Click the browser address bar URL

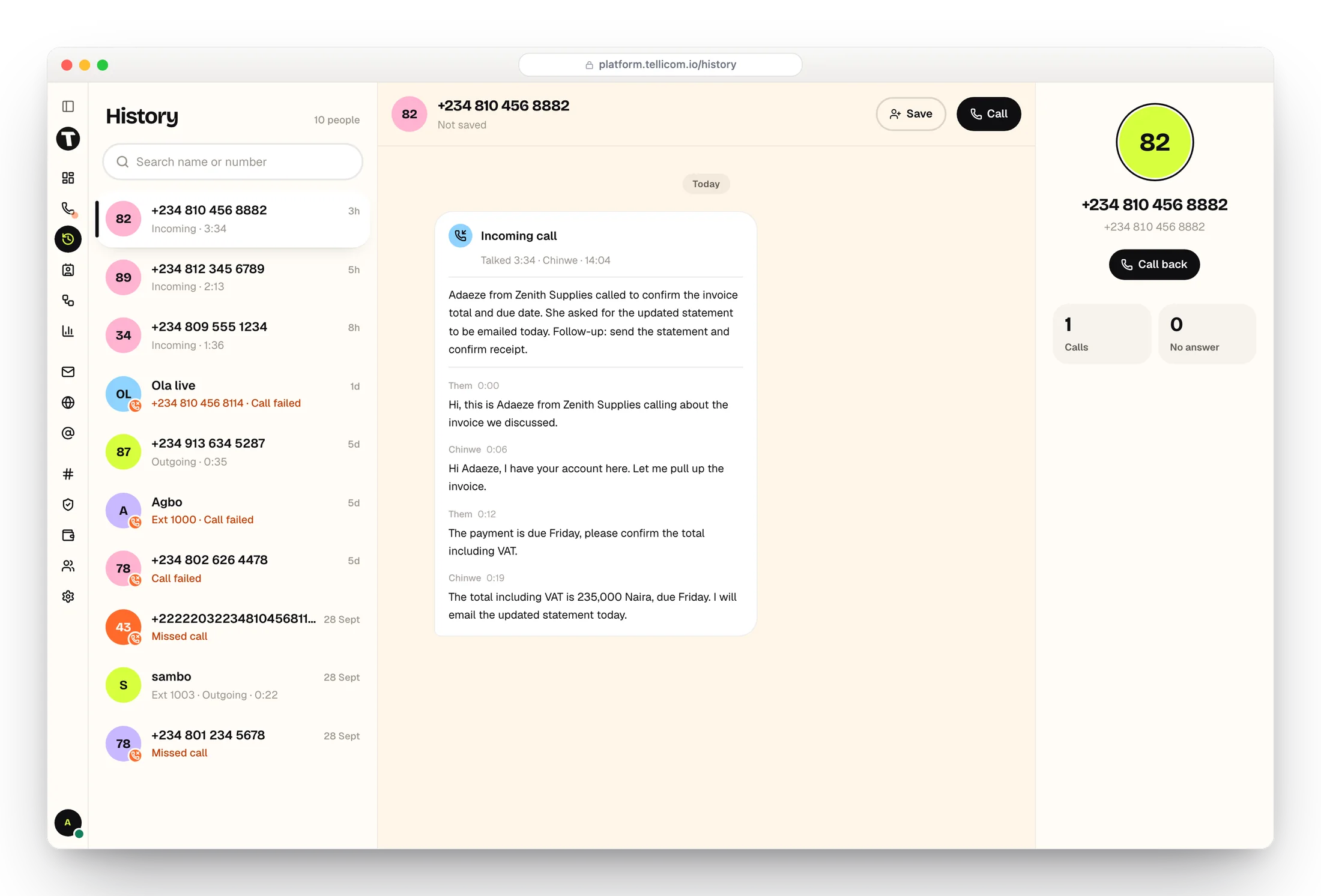pyautogui.click(x=660, y=65)
